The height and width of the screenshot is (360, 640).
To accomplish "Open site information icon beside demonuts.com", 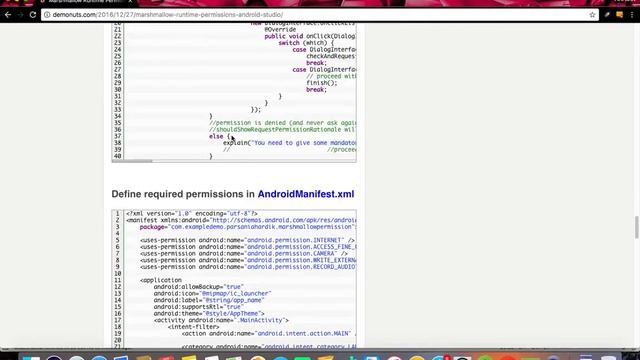I will click(47, 15).
